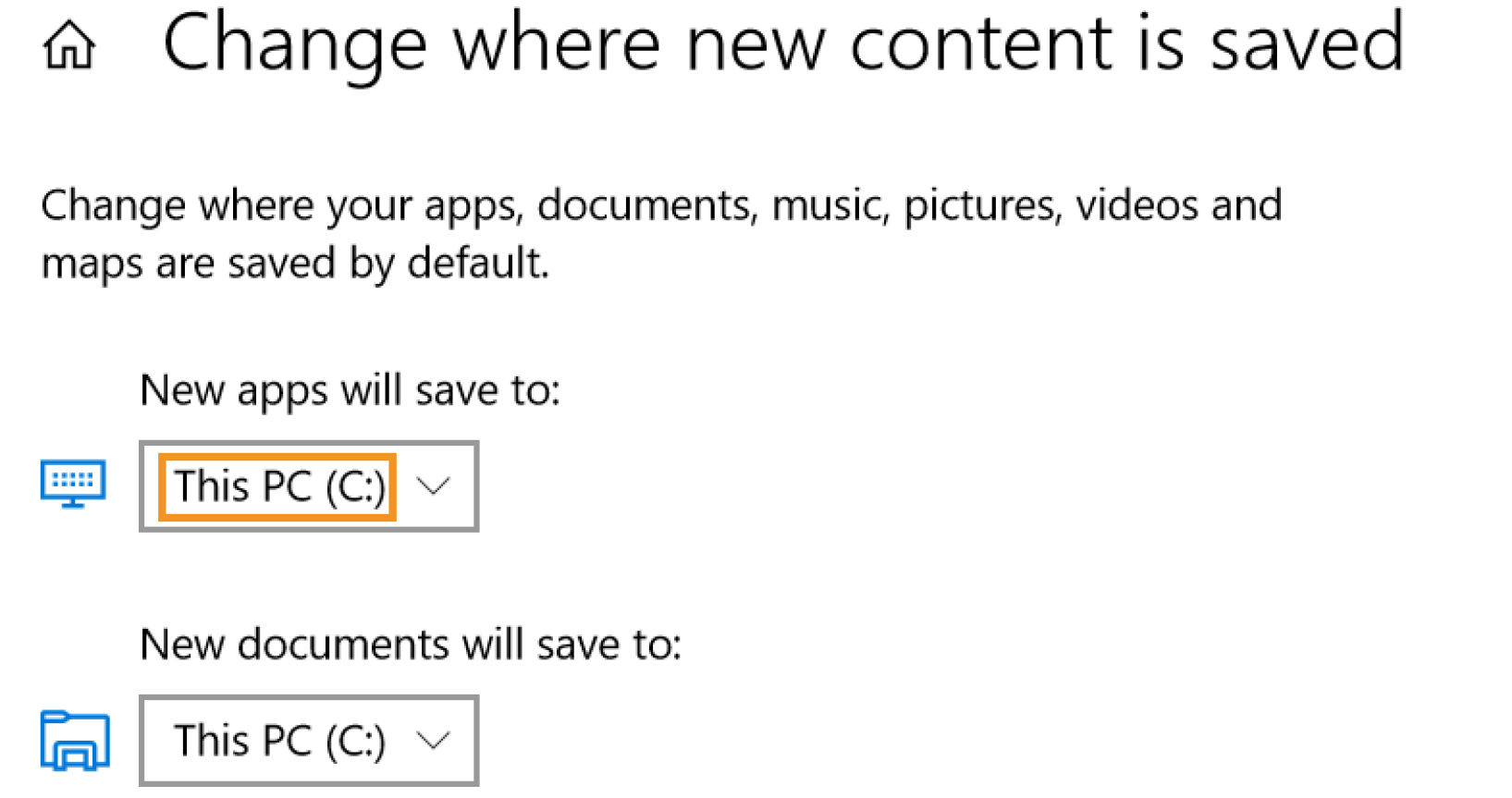Click the "New documents will save to:" label
This screenshot has width=1512, height=798.
[x=411, y=645]
